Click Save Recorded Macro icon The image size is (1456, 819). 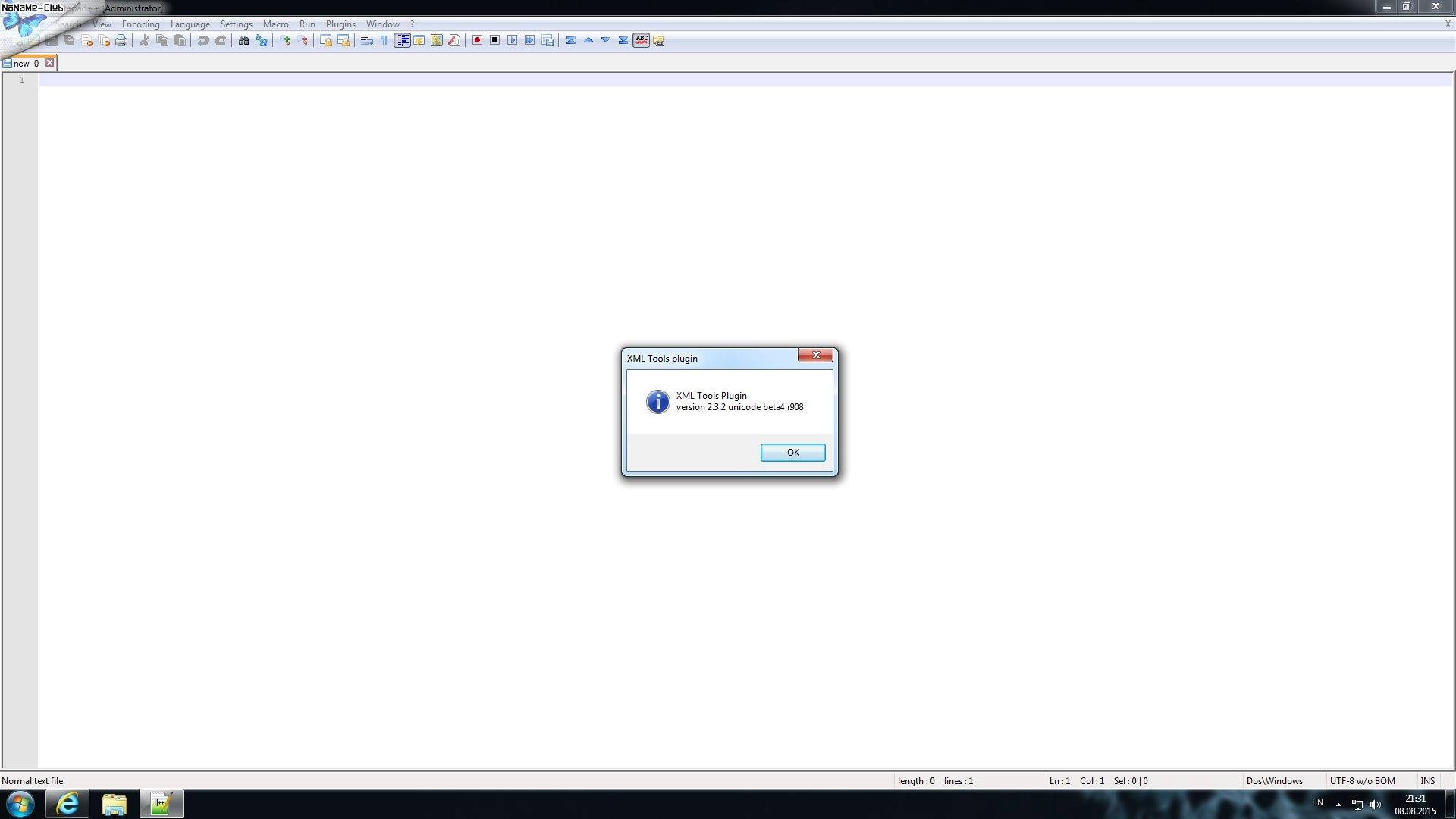pos(547,40)
